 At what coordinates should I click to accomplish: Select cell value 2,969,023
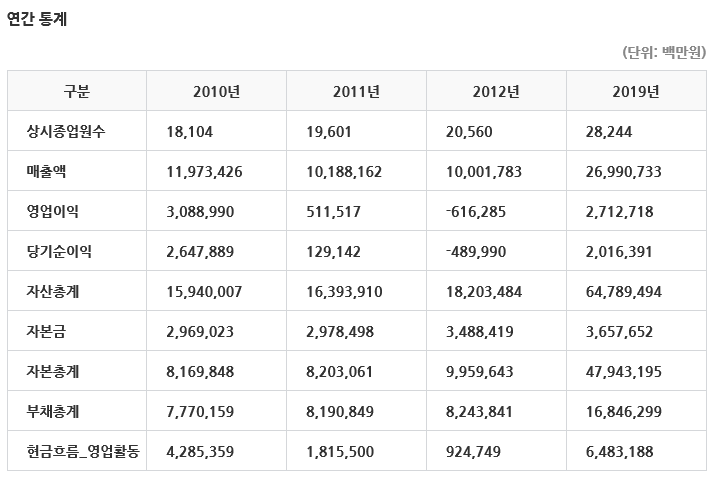tap(200, 332)
